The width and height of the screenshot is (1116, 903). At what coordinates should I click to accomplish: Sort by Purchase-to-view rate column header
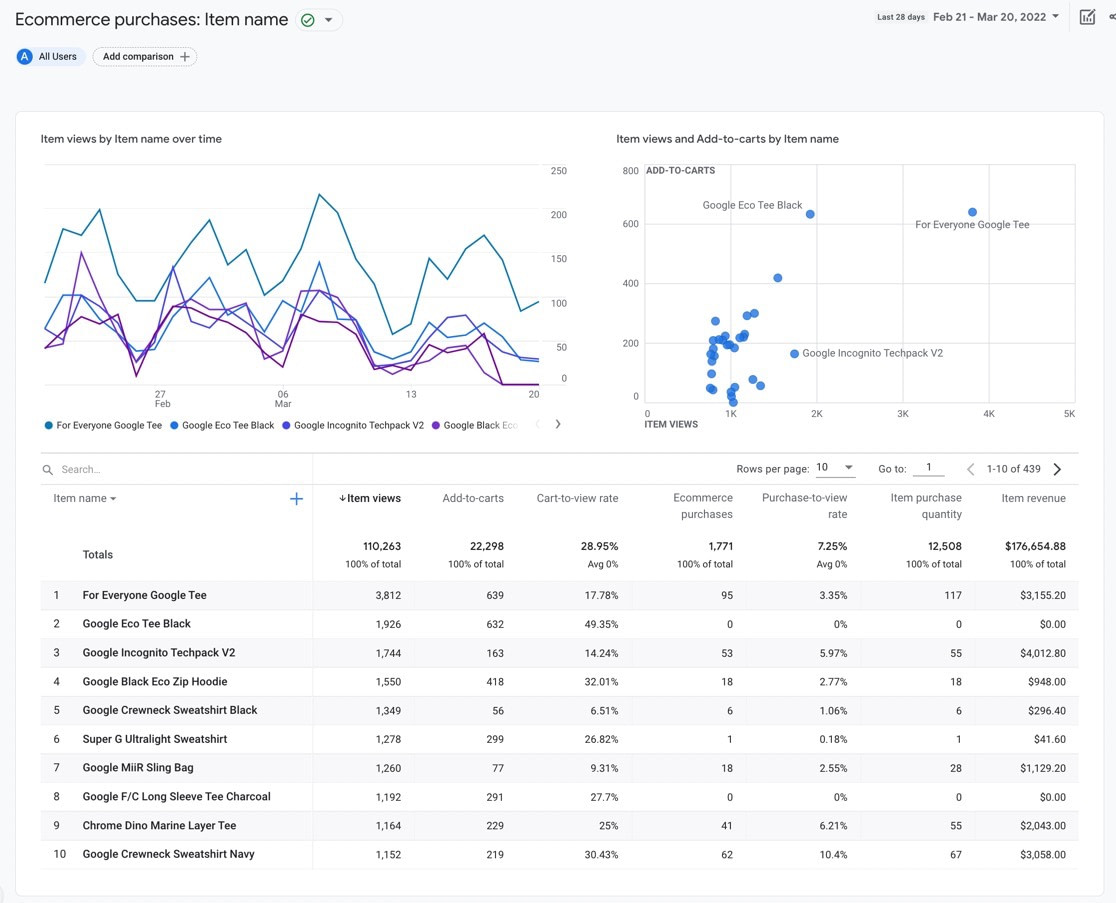pos(804,506)
